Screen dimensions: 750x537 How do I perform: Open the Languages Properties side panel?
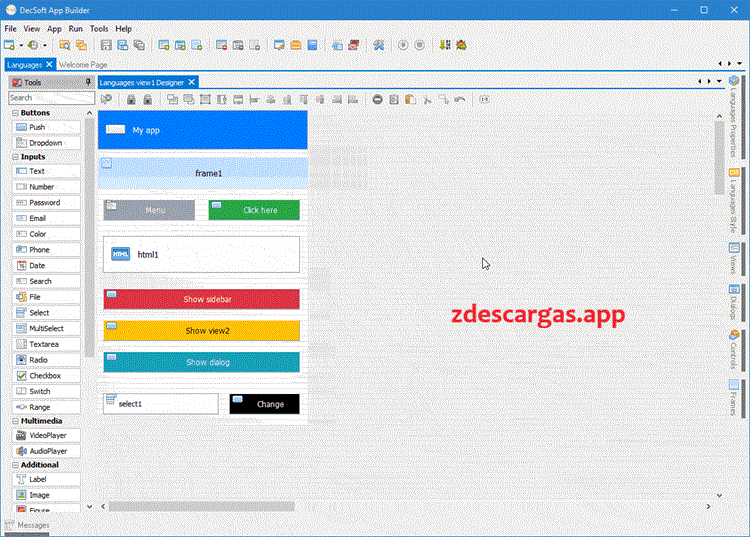coord(734,118)
